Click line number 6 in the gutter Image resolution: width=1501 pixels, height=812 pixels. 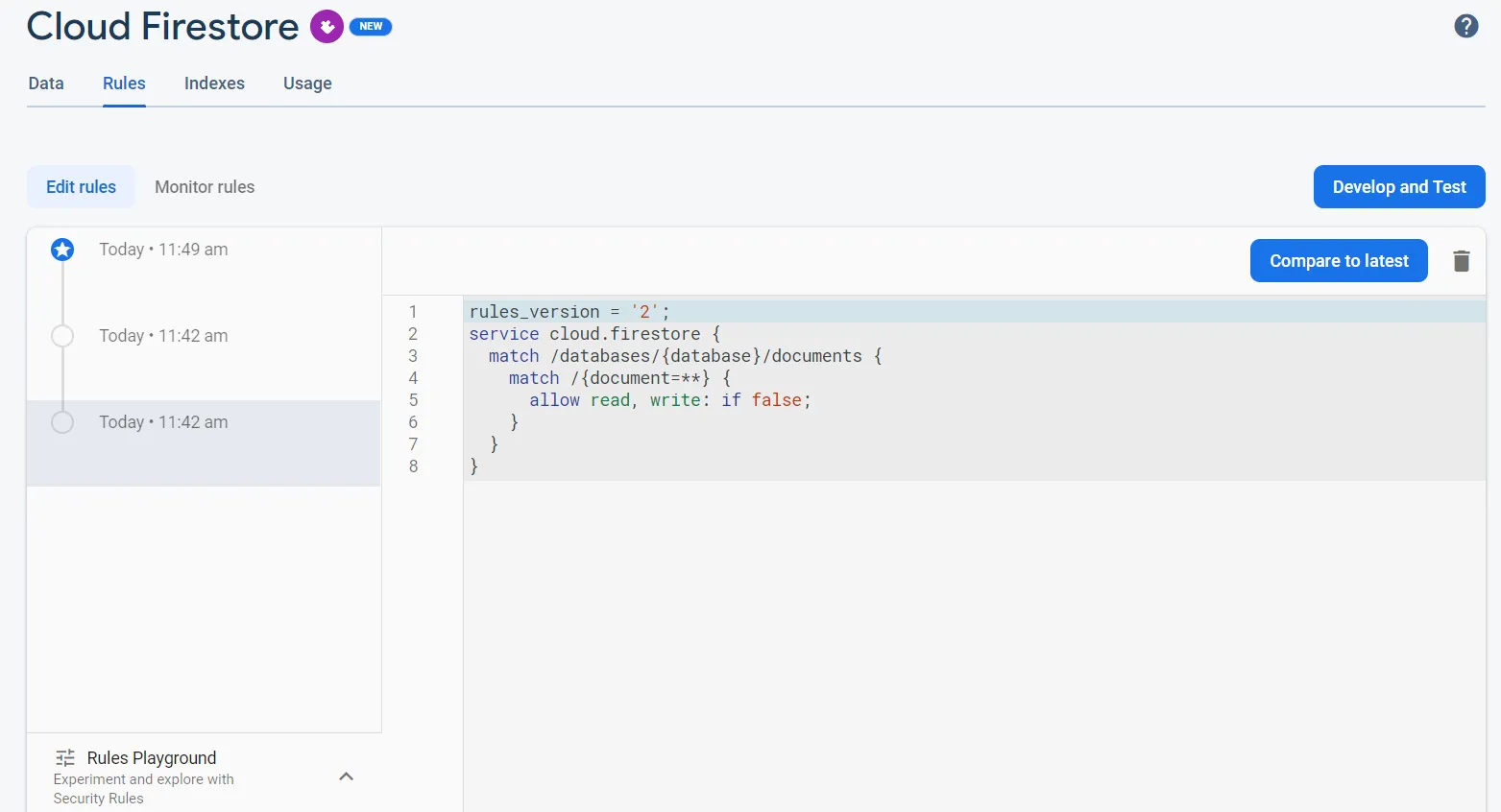pos(413,422)
